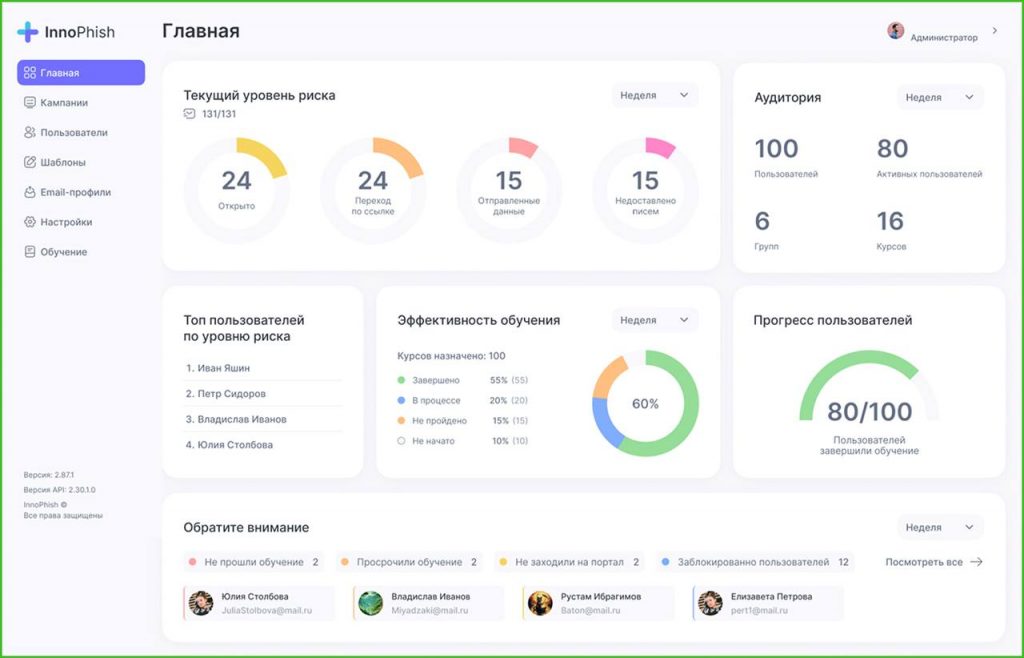Click the Пользователи sidebar icon
This screenshot has height=658, width=1024.
click(30, 132)
